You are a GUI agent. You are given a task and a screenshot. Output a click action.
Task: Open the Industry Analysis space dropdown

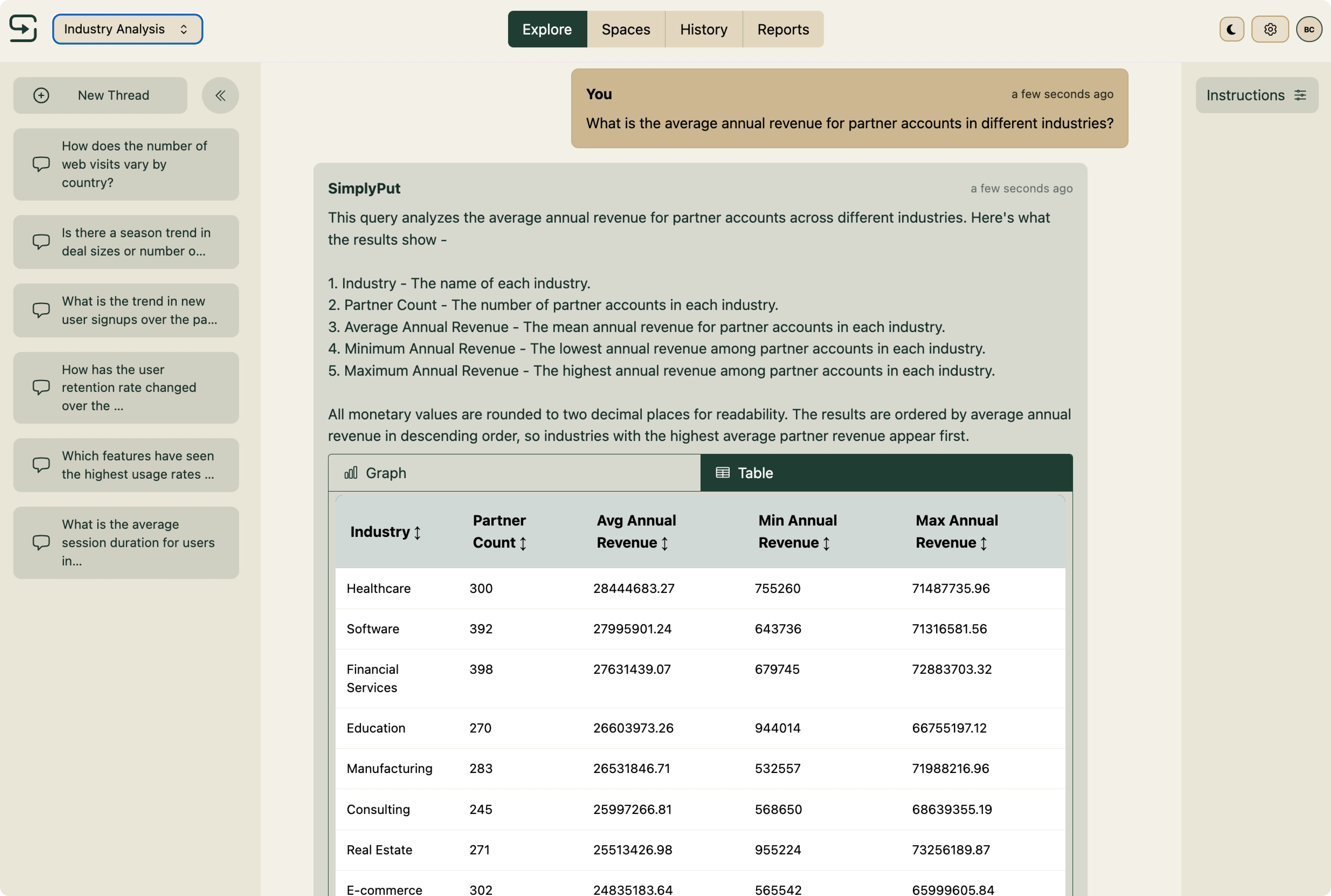(127, 29)
